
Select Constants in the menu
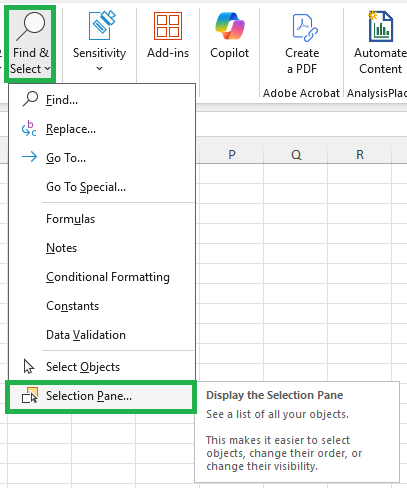point(102,306)
